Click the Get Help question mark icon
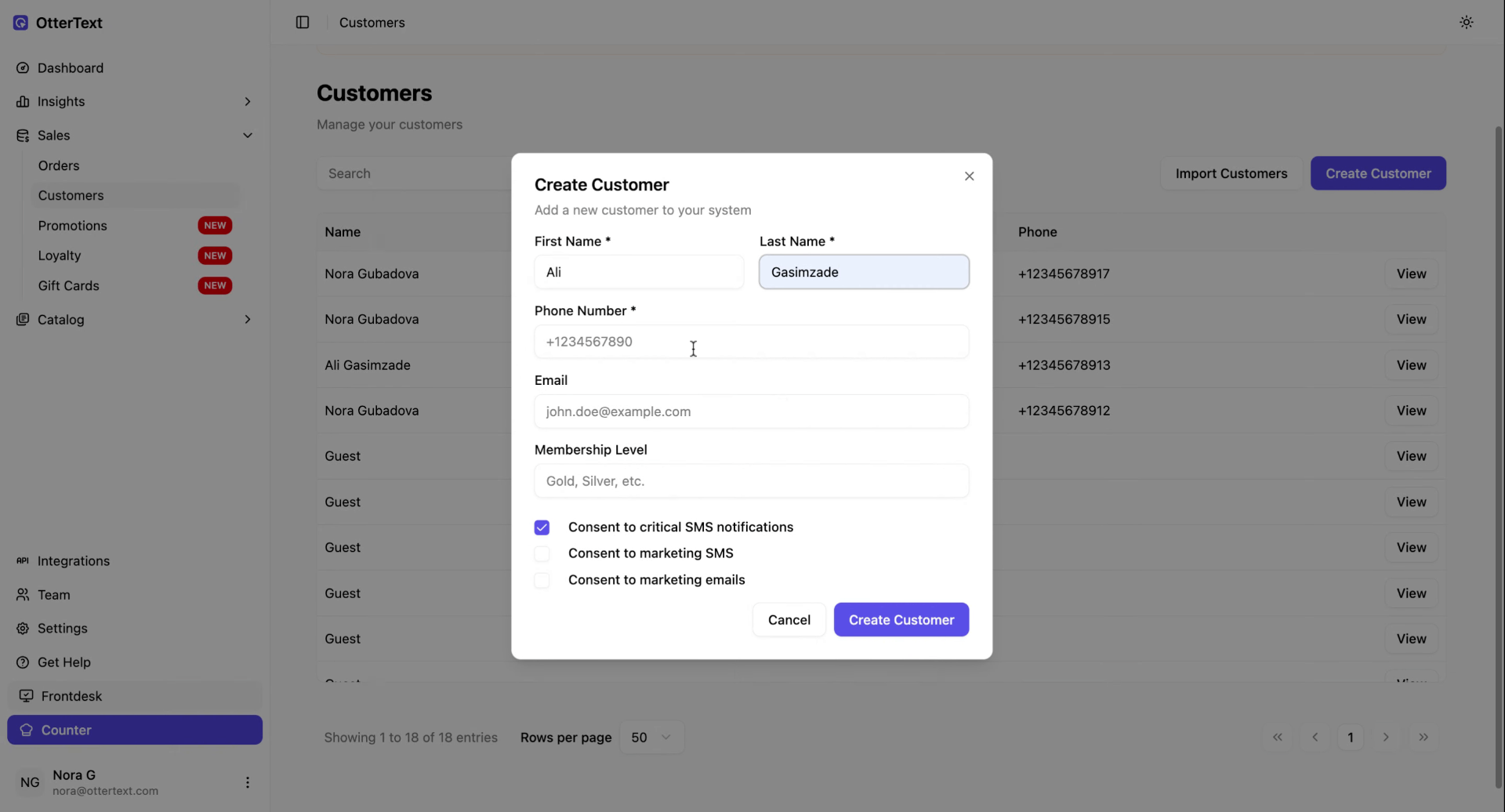The height and width of the screenshot is (812, 1505). click(23, 662)
